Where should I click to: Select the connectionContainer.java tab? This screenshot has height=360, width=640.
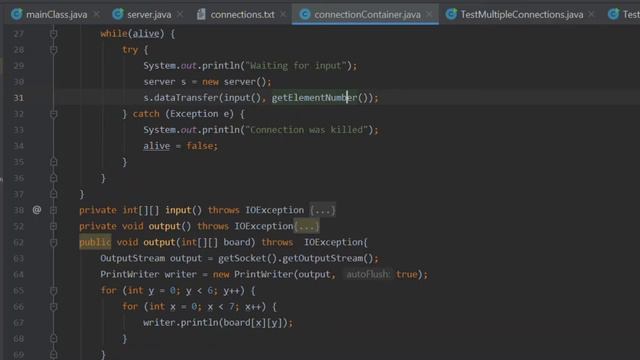(367, 15)
